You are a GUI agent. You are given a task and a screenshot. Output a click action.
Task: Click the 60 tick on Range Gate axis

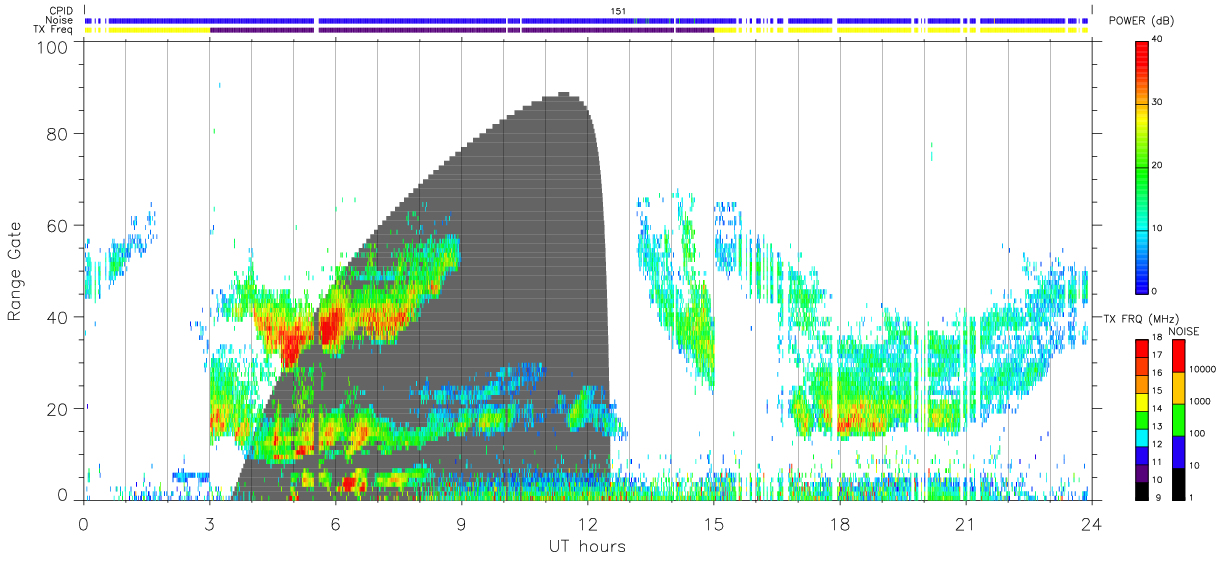[57, 226]
